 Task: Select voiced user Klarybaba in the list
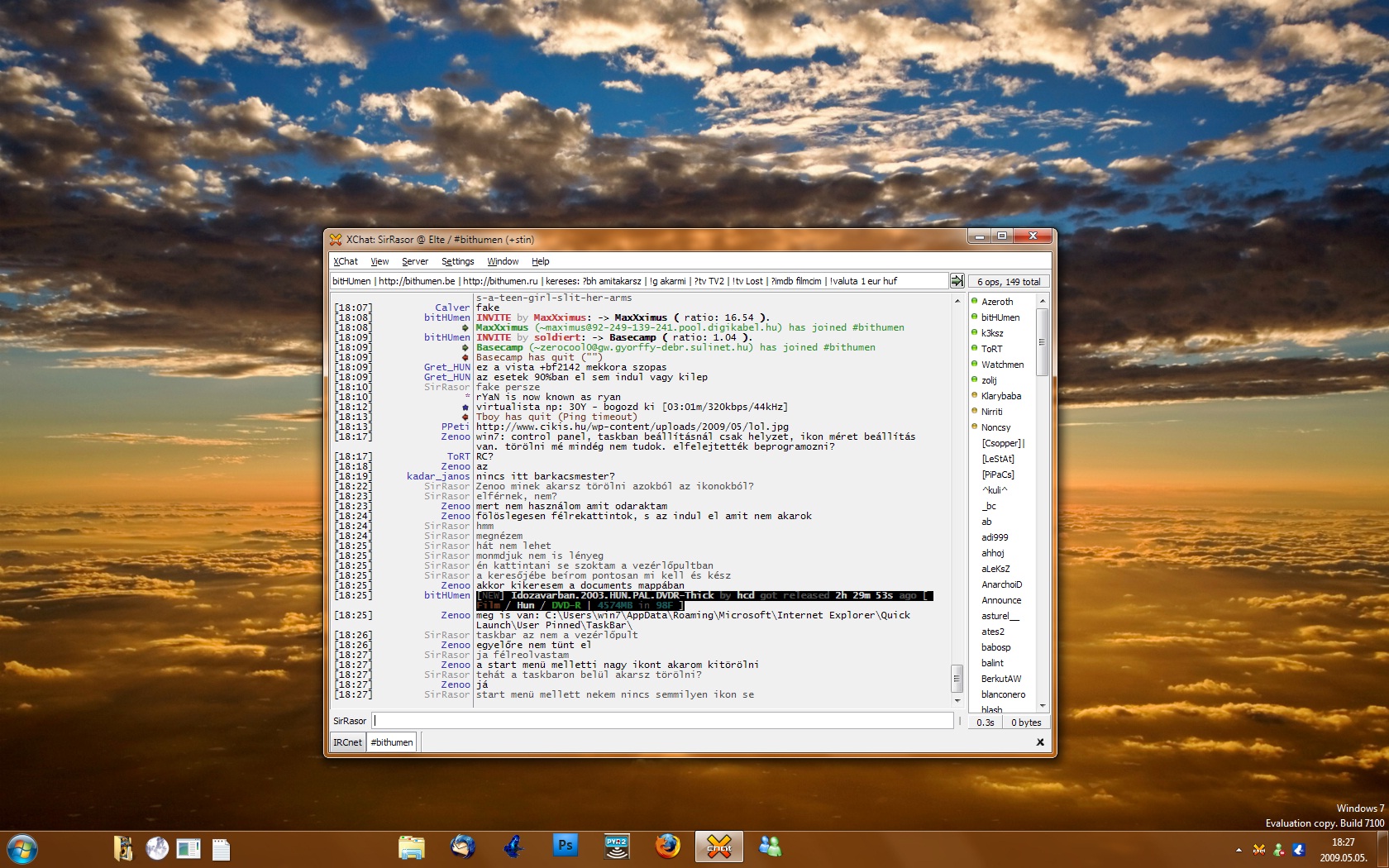(x=1000, y=396)
